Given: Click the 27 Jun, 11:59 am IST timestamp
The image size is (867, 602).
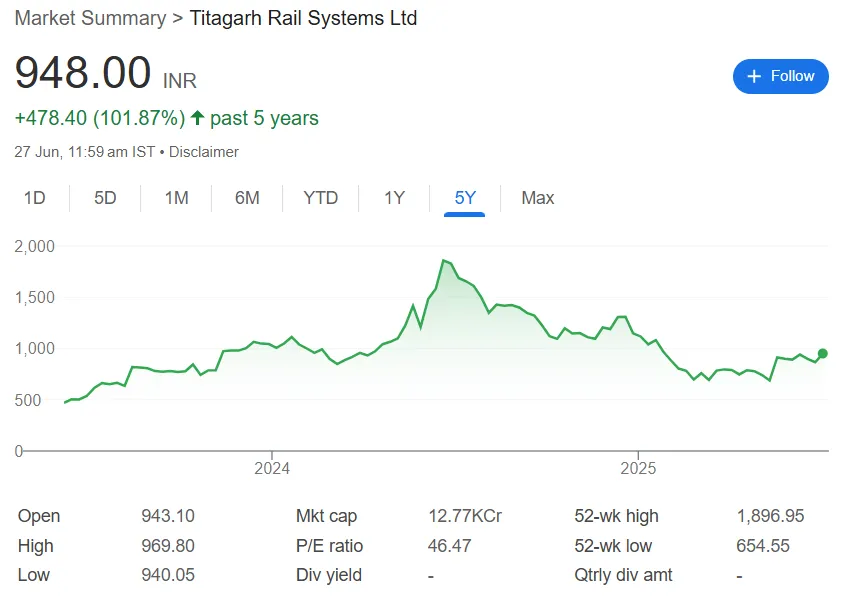Looking at the screenshot, I should click(x=85, y=152).
